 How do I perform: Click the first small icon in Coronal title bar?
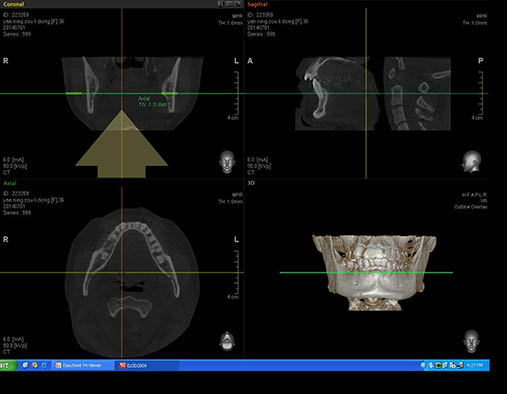coord(221,4)
